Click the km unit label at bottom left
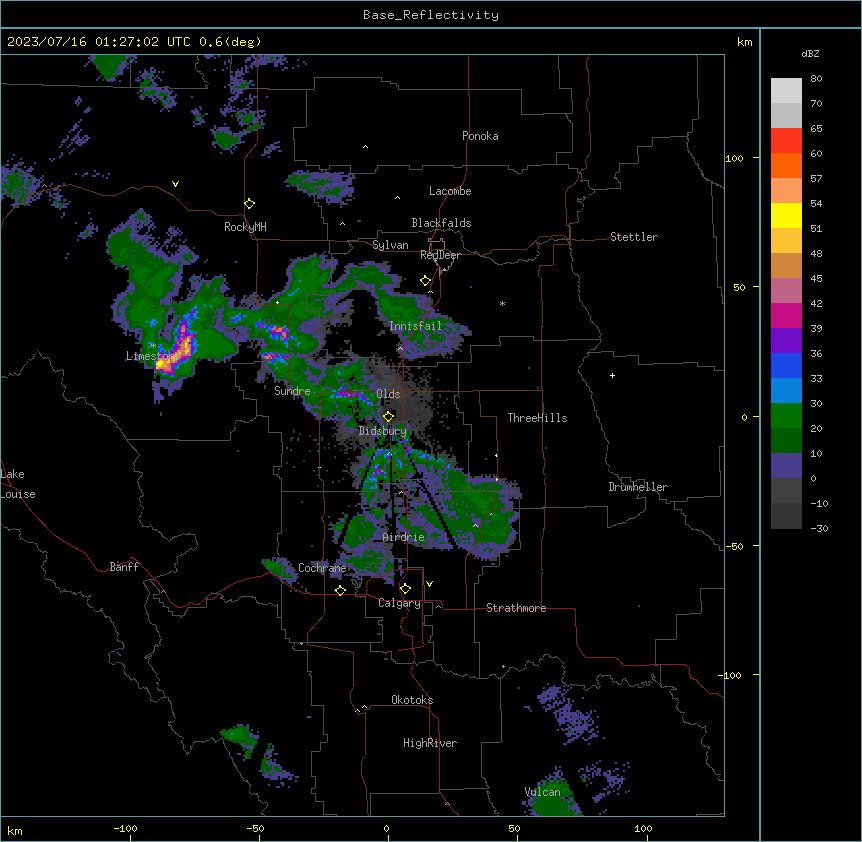This screenshot has height=842, width=862. (x=15, y=830)
